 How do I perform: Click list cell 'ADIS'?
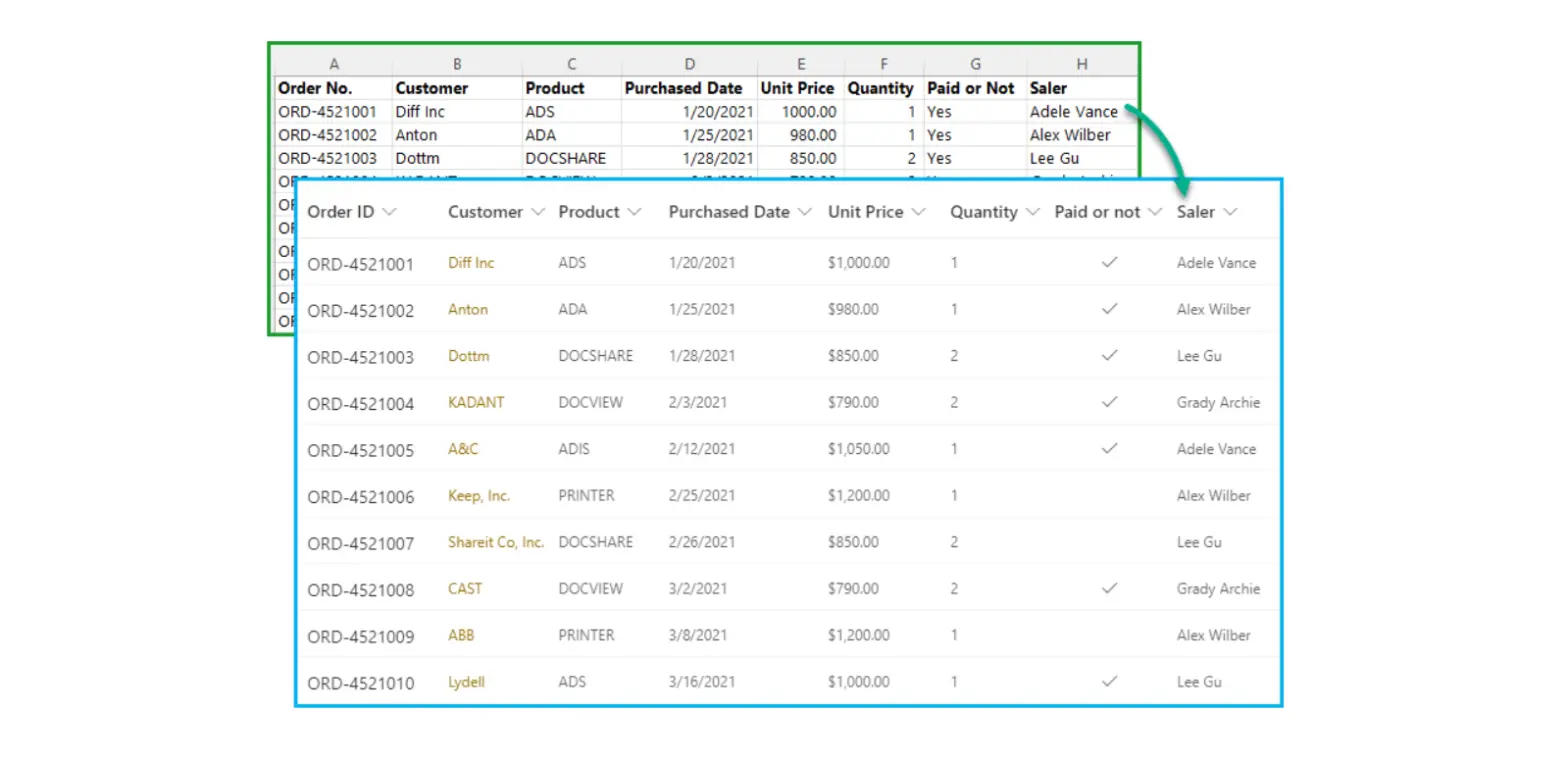574,449
